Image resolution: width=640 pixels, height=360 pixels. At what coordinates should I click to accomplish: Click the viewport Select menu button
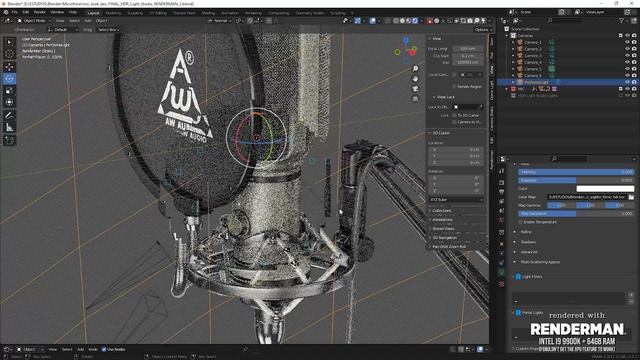pyautogui.click(x=74, y=20)
